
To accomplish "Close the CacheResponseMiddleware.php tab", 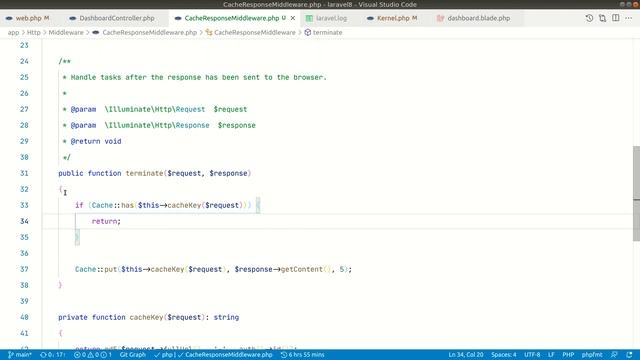I will [x=293, y=18].
